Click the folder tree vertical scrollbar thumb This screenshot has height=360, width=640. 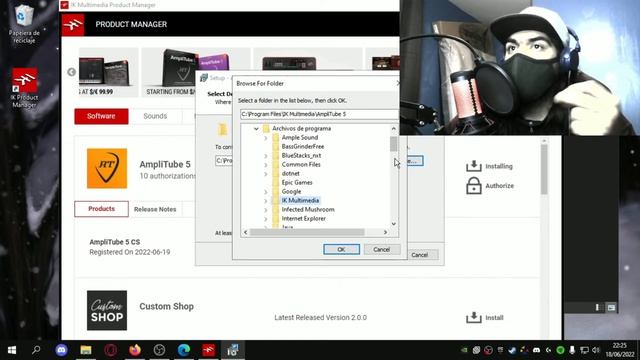point(393,144)
